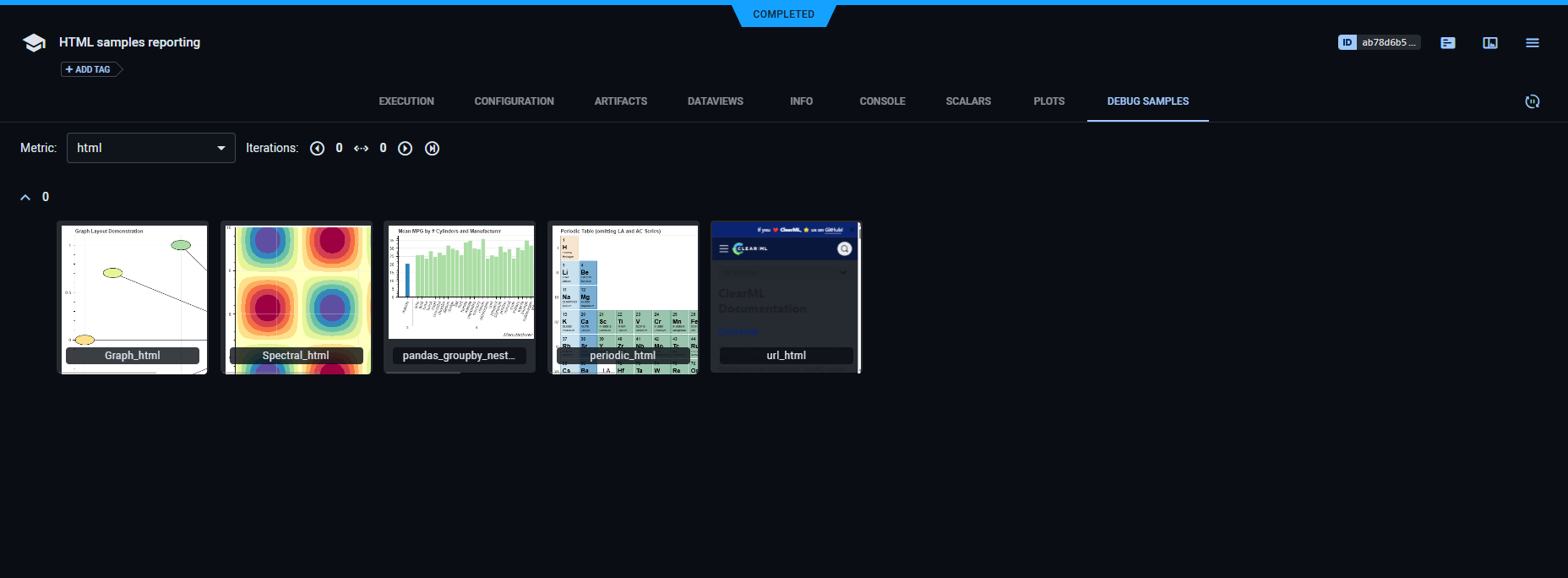The height and width of the screenshot is (578, 1568).
Task: Open the hamburger menu icon
Action: coord(1532,43)
